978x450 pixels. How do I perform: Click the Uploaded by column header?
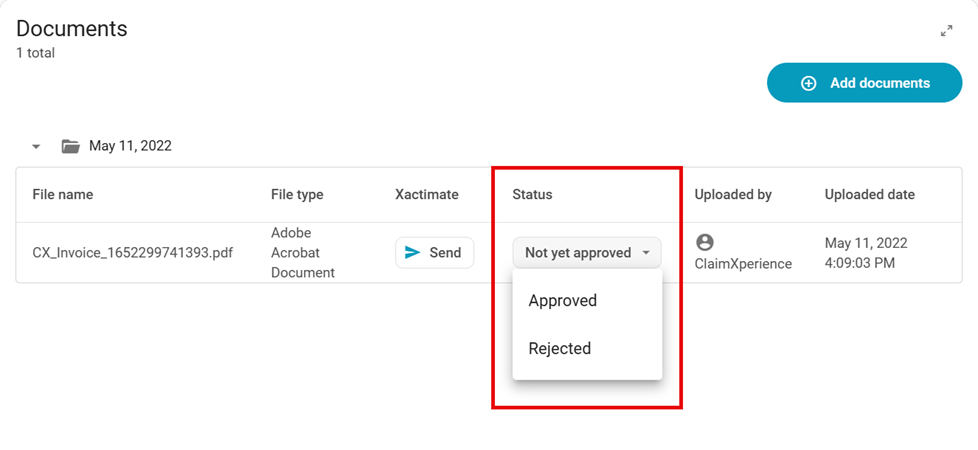[733, 195]
